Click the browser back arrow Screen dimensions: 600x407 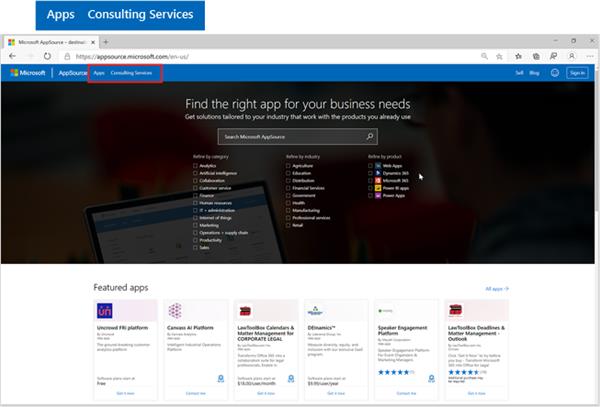[x=12, y=57]
